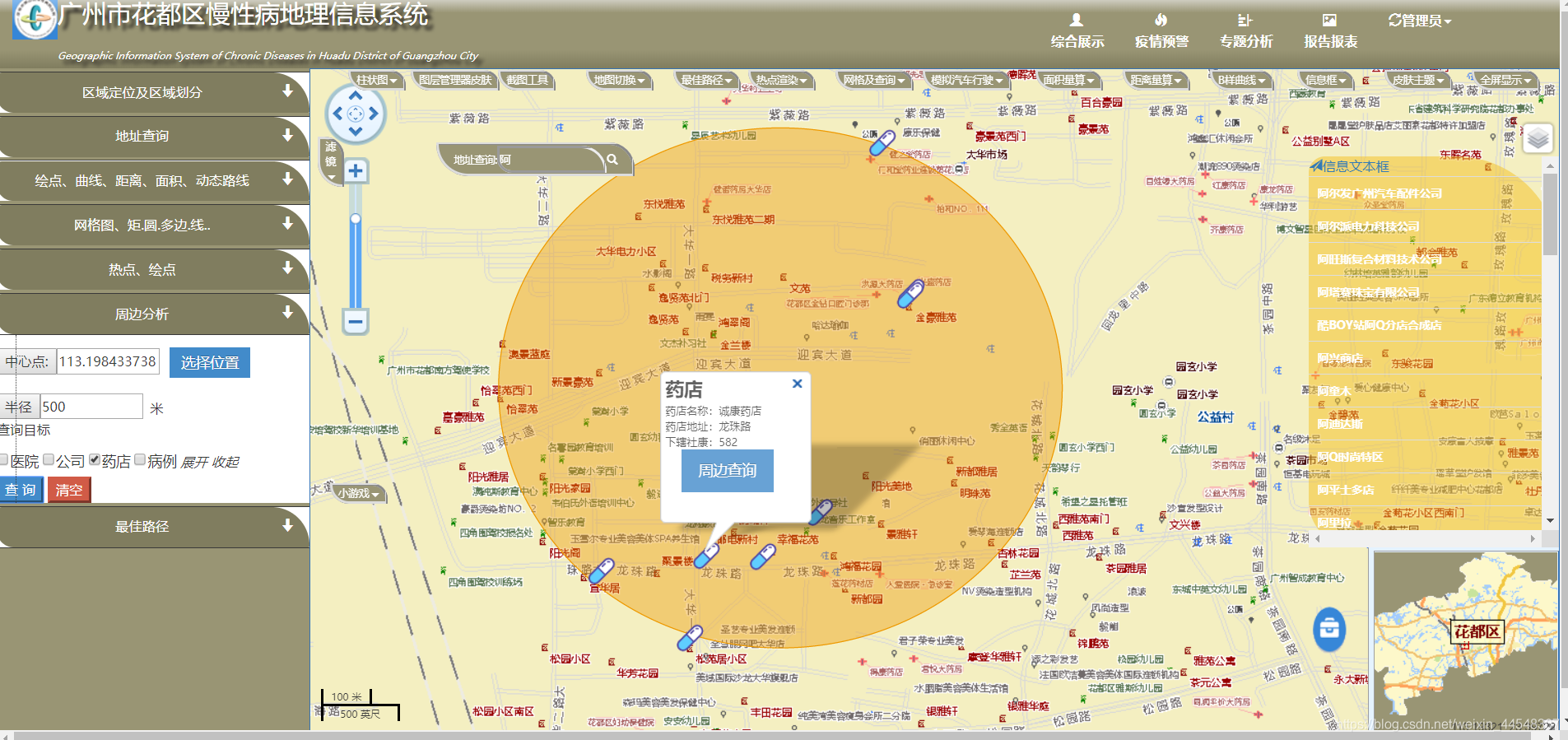Expand the 网格图、矩.圆.多边.线 panel
1568x740 pixels.
click(155, 225)
